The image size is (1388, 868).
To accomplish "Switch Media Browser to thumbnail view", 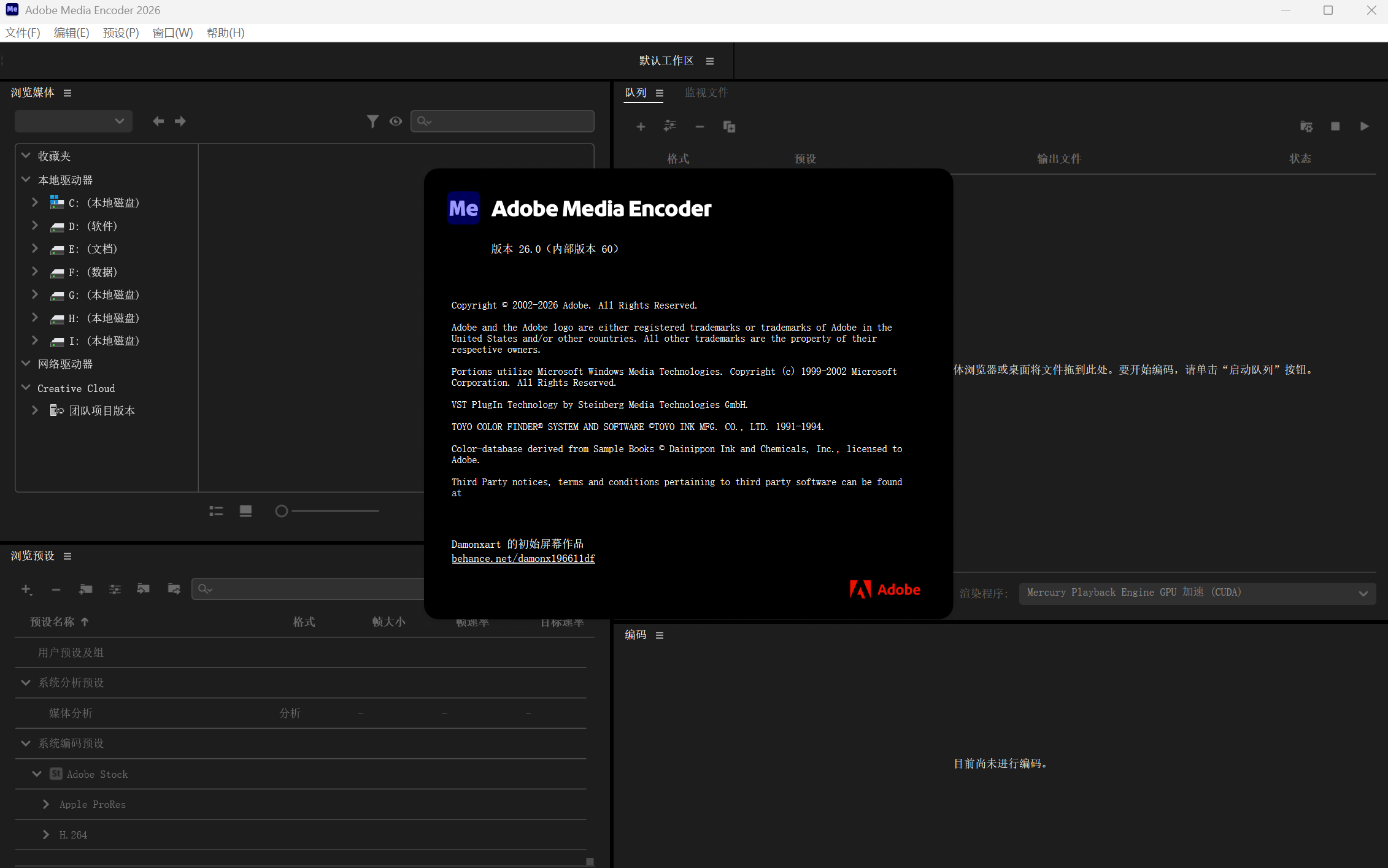I will click(x=245, y=511).
